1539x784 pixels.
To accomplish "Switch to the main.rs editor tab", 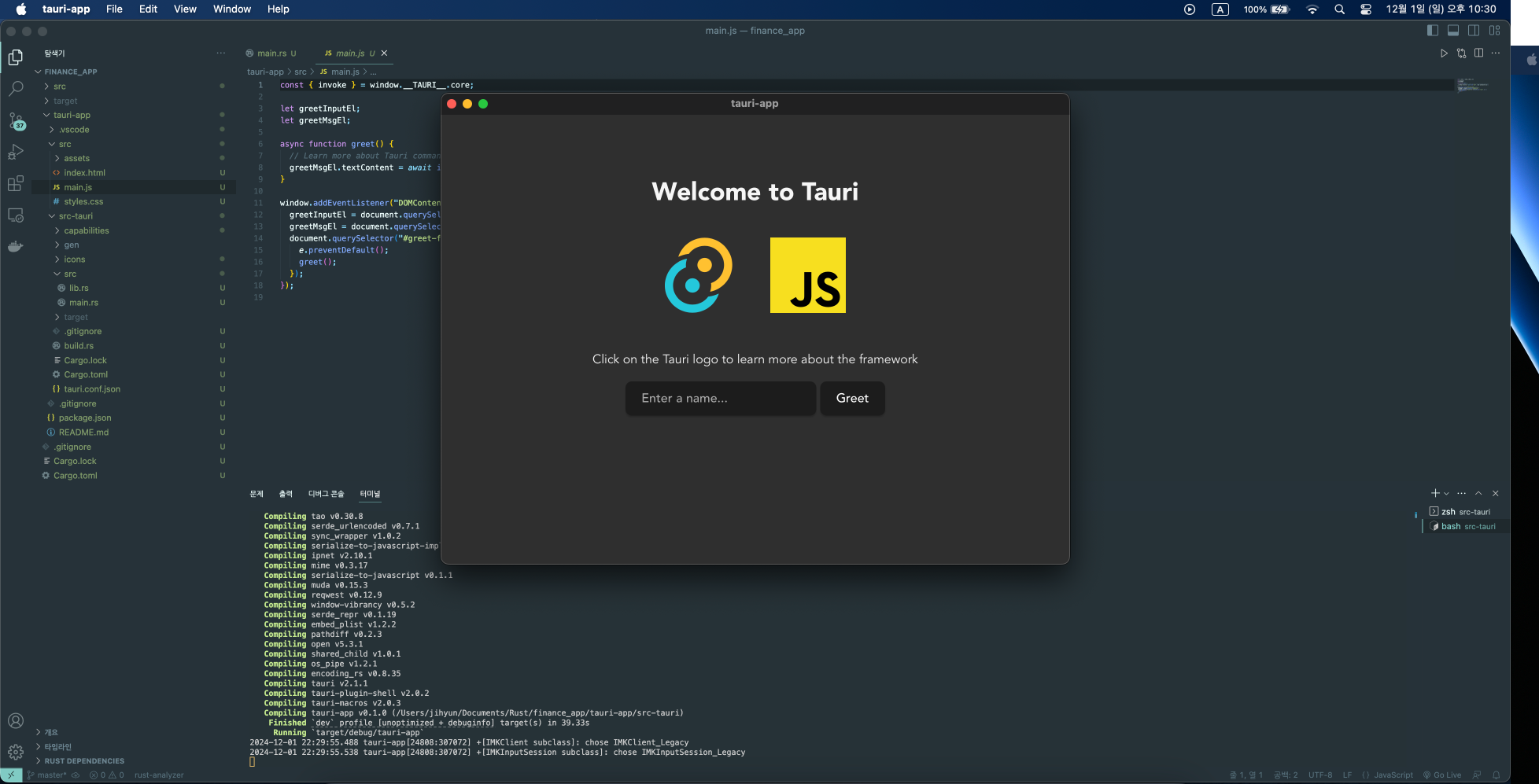I will coord(271,53).
